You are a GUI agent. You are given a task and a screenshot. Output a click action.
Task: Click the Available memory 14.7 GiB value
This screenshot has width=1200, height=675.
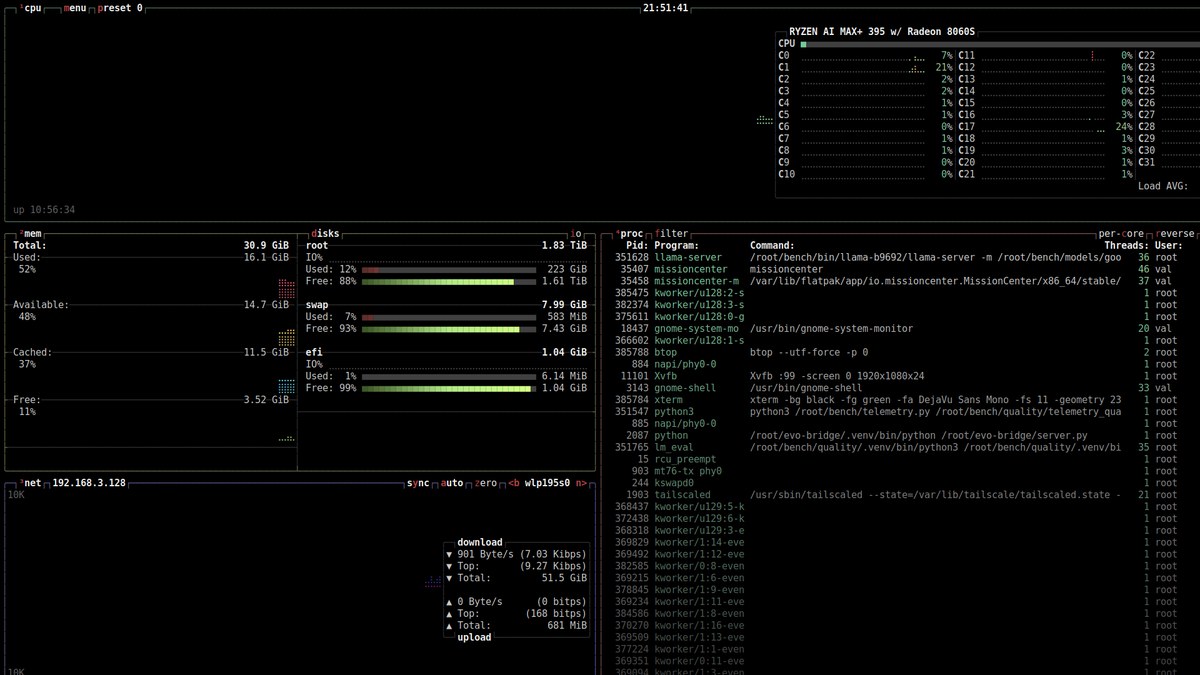(266, 305)
